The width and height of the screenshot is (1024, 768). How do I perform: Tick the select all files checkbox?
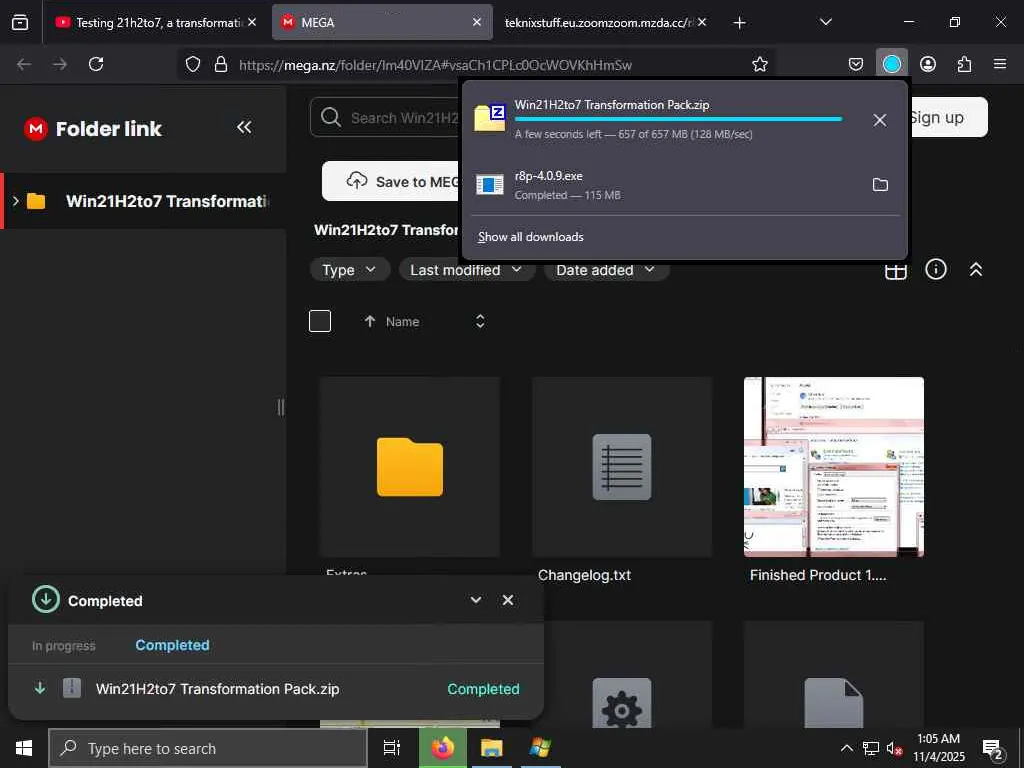point(320,321)
